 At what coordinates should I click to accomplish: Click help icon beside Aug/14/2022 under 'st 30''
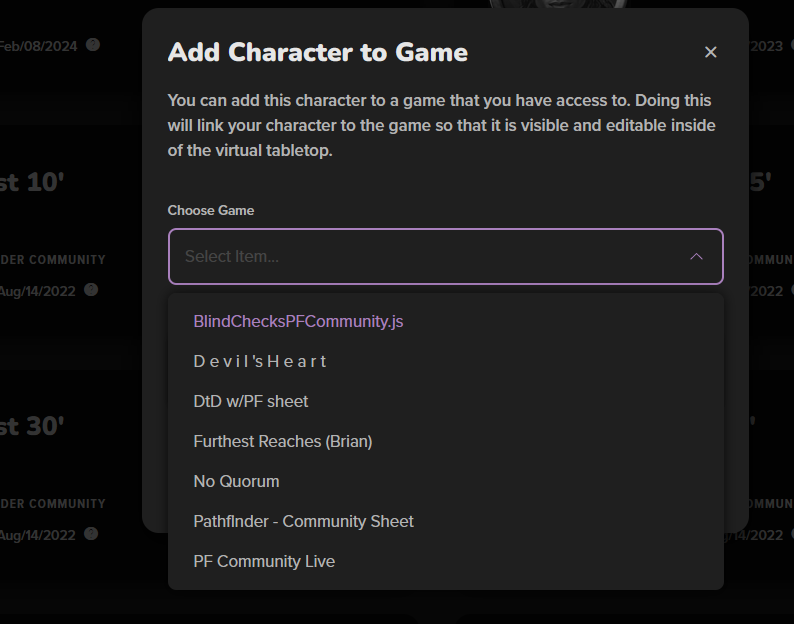pos(91,534)
